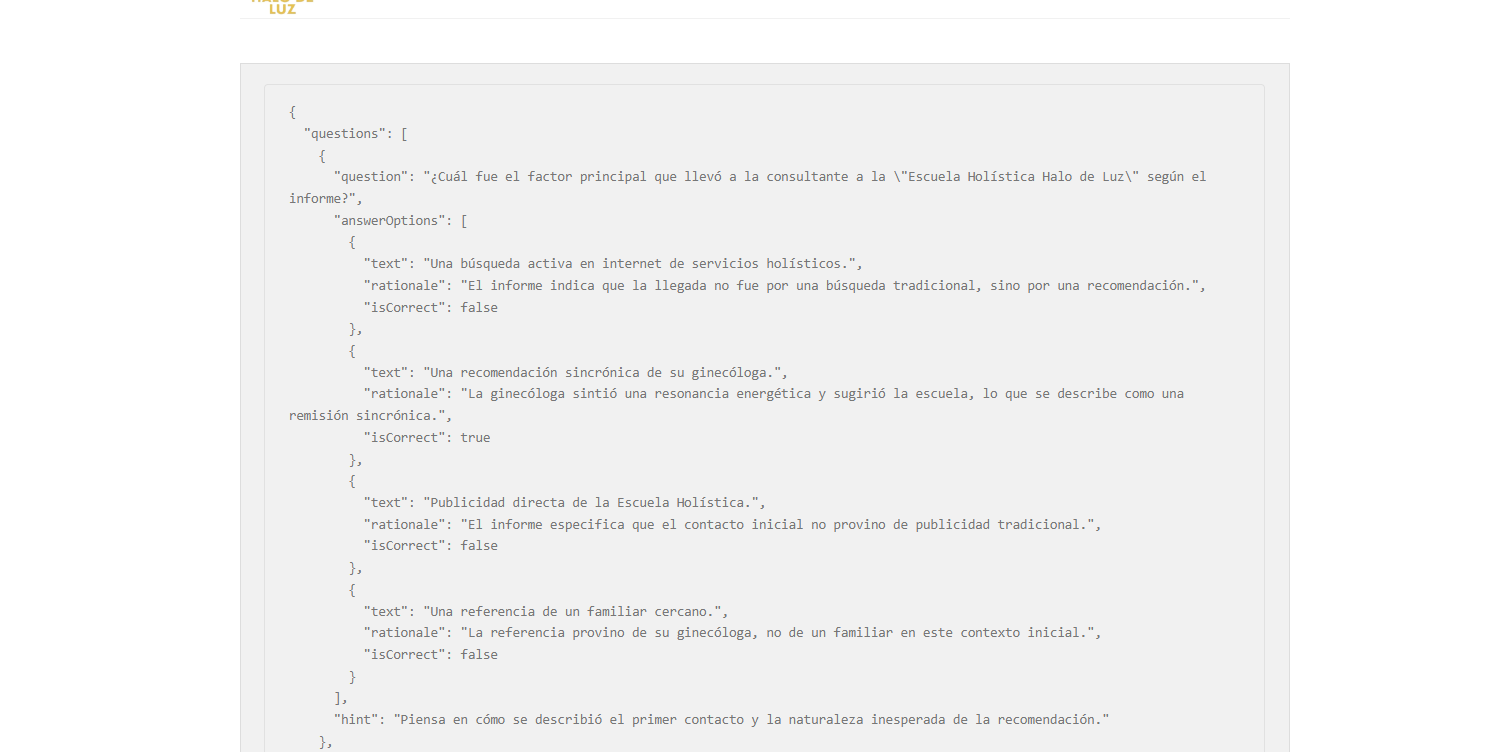This screenshot has width=1490, height=752.
Task: Select text "Una referencia de un familiar cercano."
Action: coord(575,611)
